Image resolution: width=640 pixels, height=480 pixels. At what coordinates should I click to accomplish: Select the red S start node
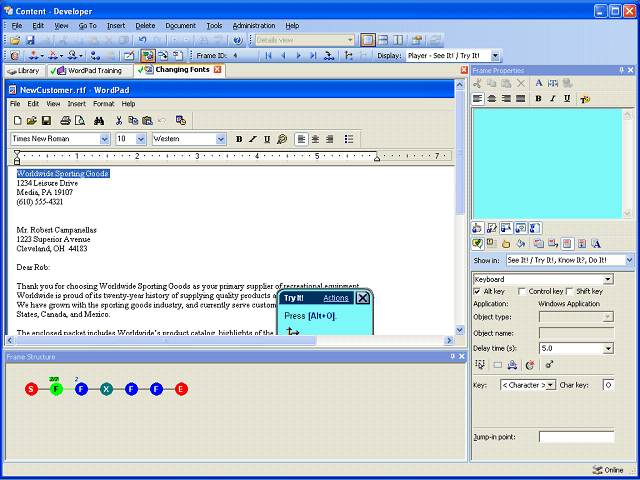tap(31, 389)
